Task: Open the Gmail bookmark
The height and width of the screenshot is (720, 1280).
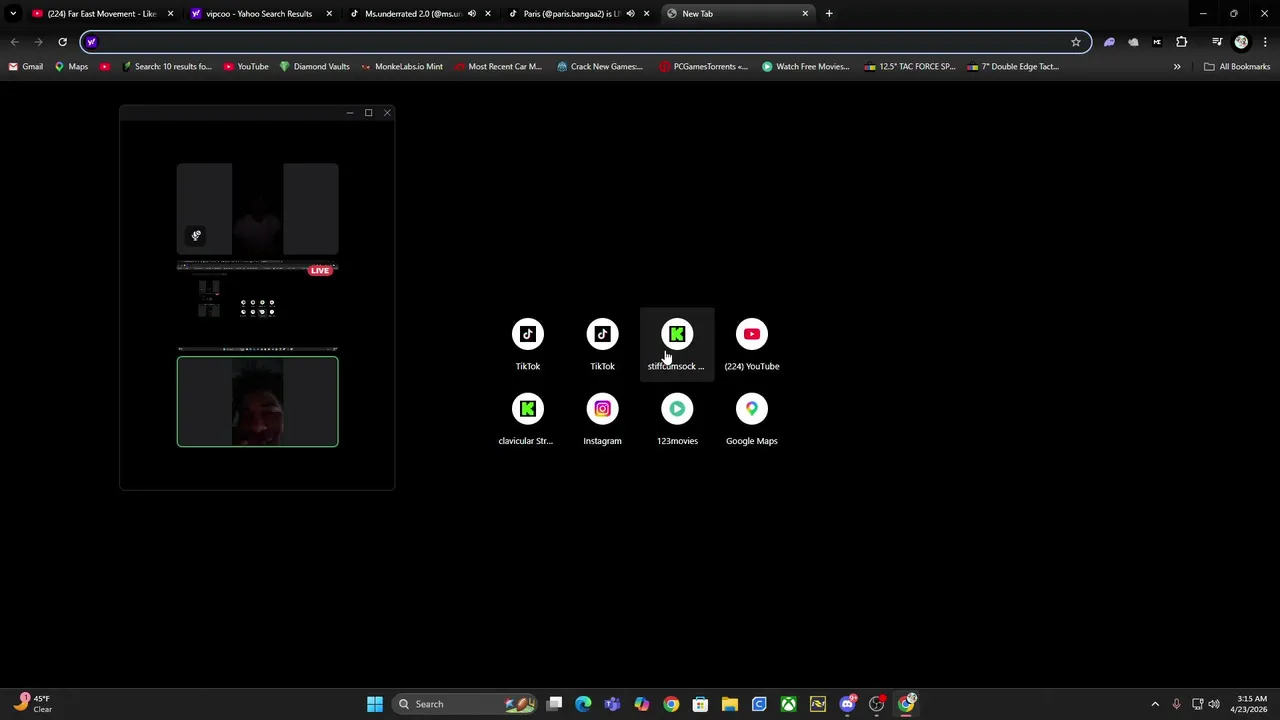Action: 26,67
